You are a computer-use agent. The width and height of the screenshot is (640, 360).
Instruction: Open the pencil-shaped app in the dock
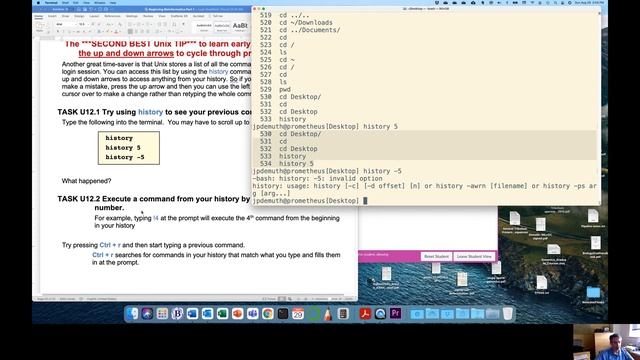click(328, 313)
